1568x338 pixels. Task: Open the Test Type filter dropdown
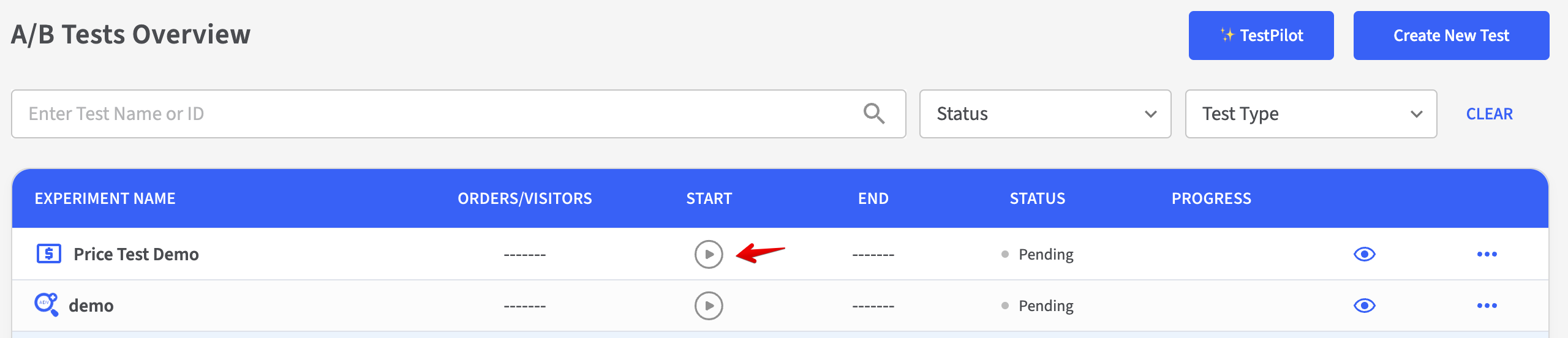[1311, 114]
